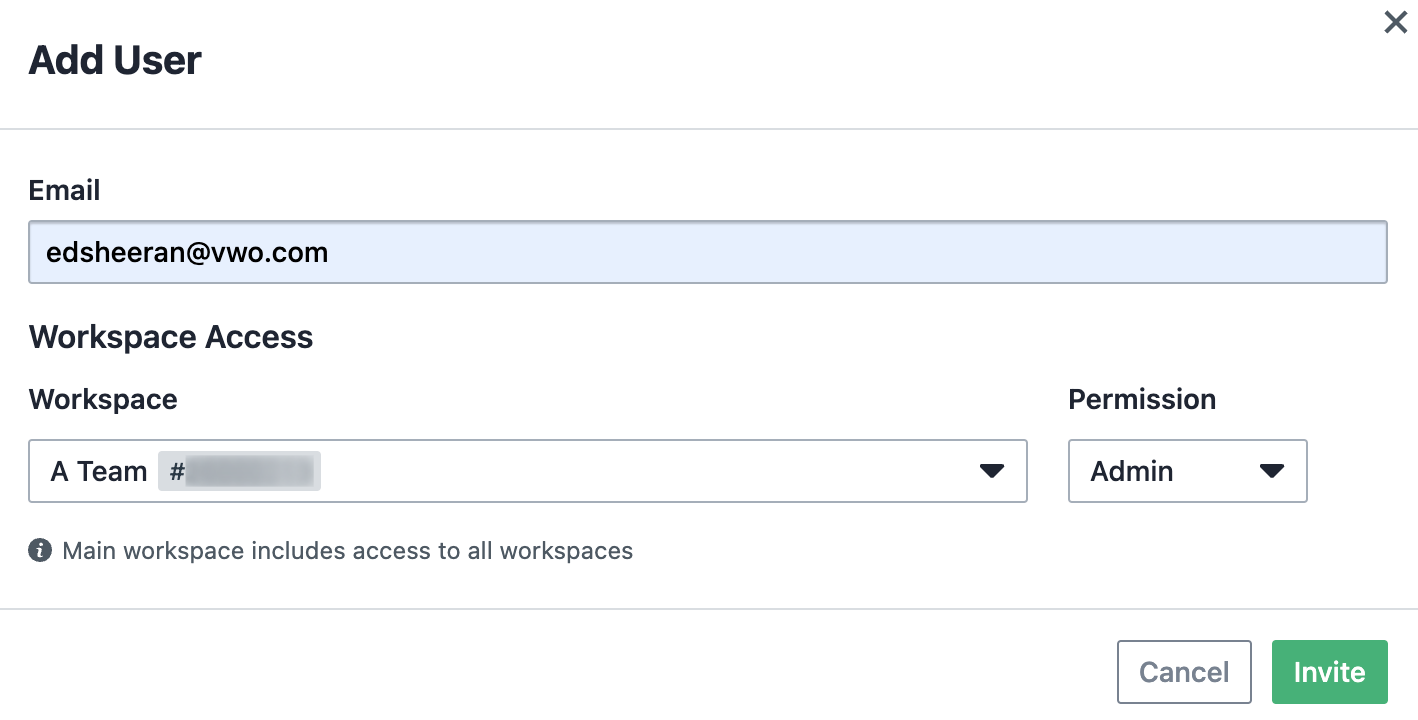Screen dimensions: 1418x720
Task: Click the info icon beside main workspace note
Action: point(40,550)
